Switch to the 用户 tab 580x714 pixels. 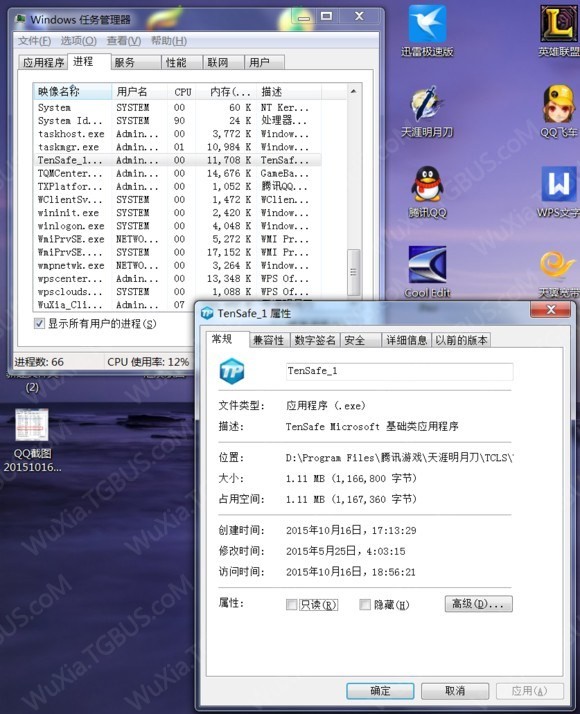[x=264, y=62]
